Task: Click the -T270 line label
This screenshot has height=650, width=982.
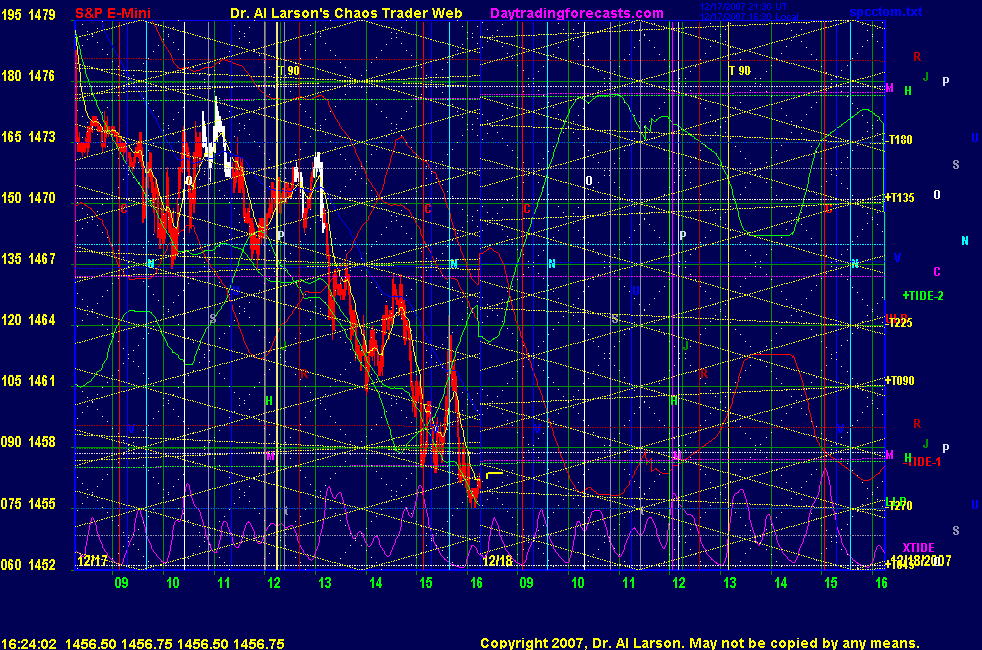Action: coord(900,505)
